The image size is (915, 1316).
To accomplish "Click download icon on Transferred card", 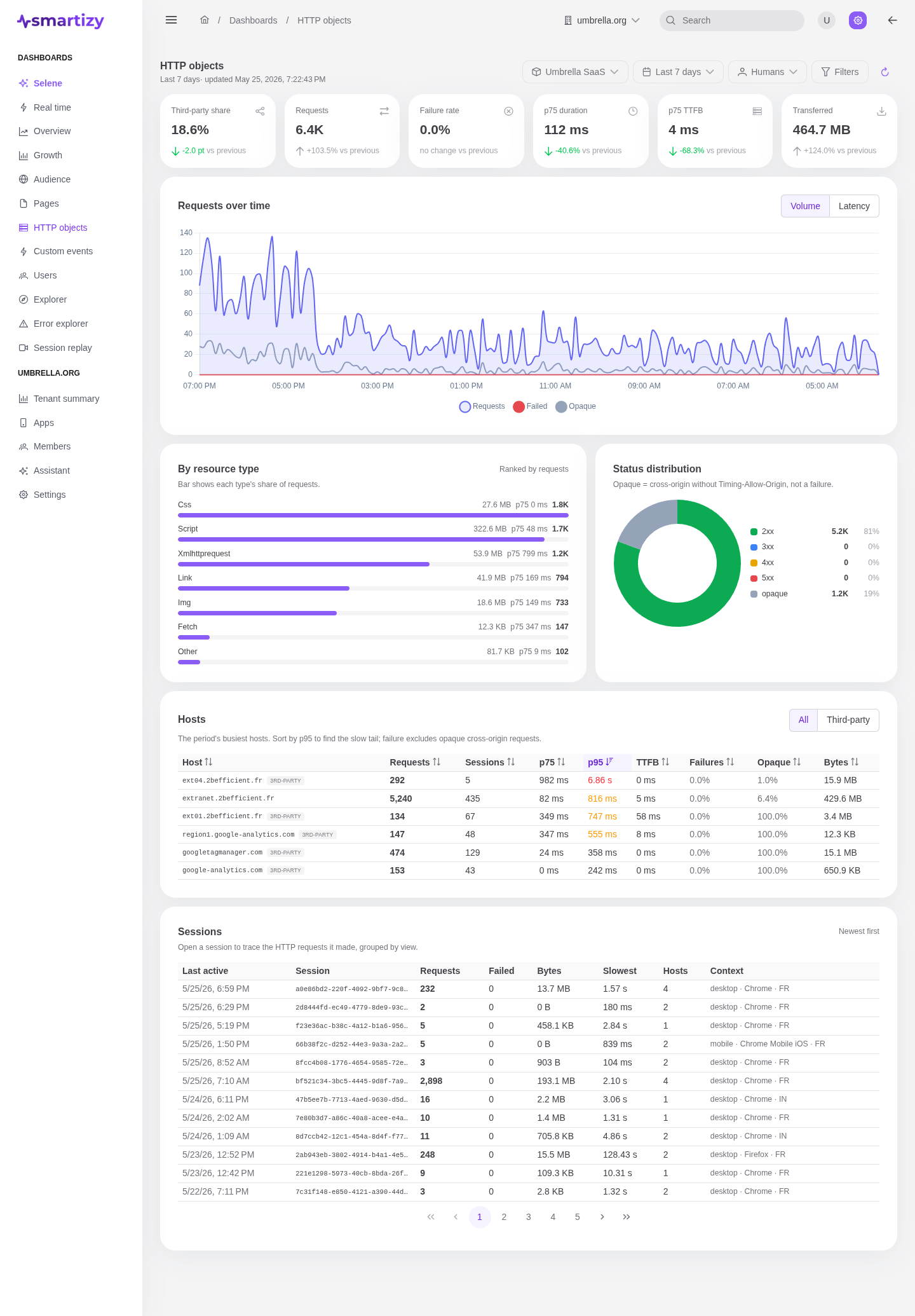I will pos(881,111).
